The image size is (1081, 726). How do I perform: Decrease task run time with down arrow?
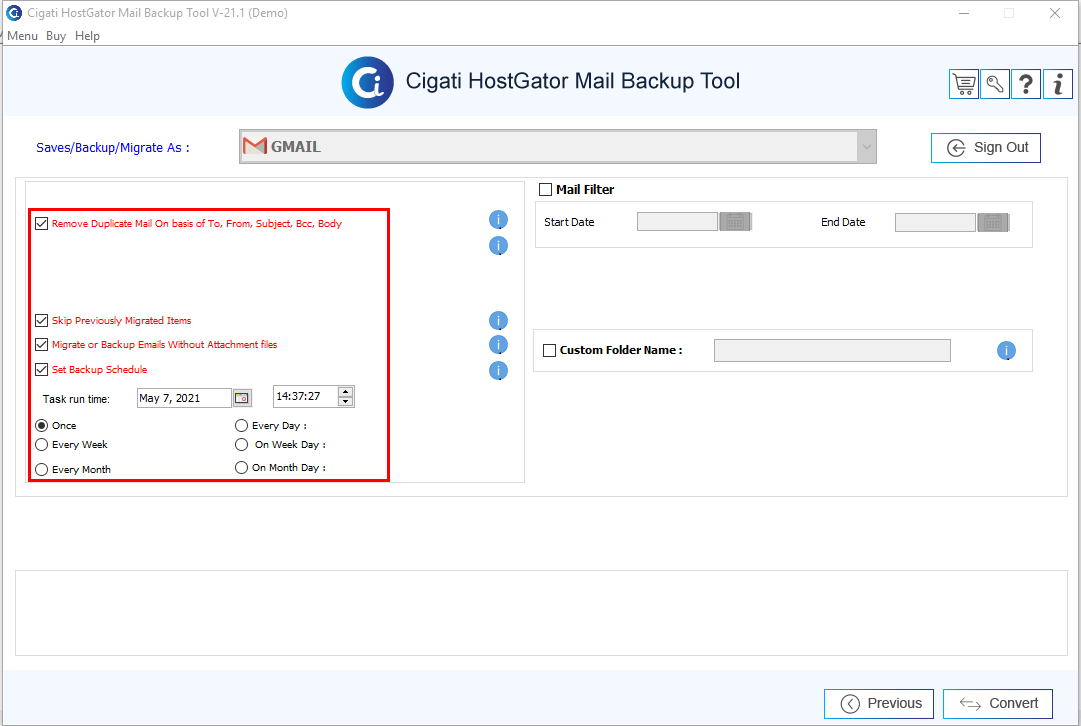(345, 401)
